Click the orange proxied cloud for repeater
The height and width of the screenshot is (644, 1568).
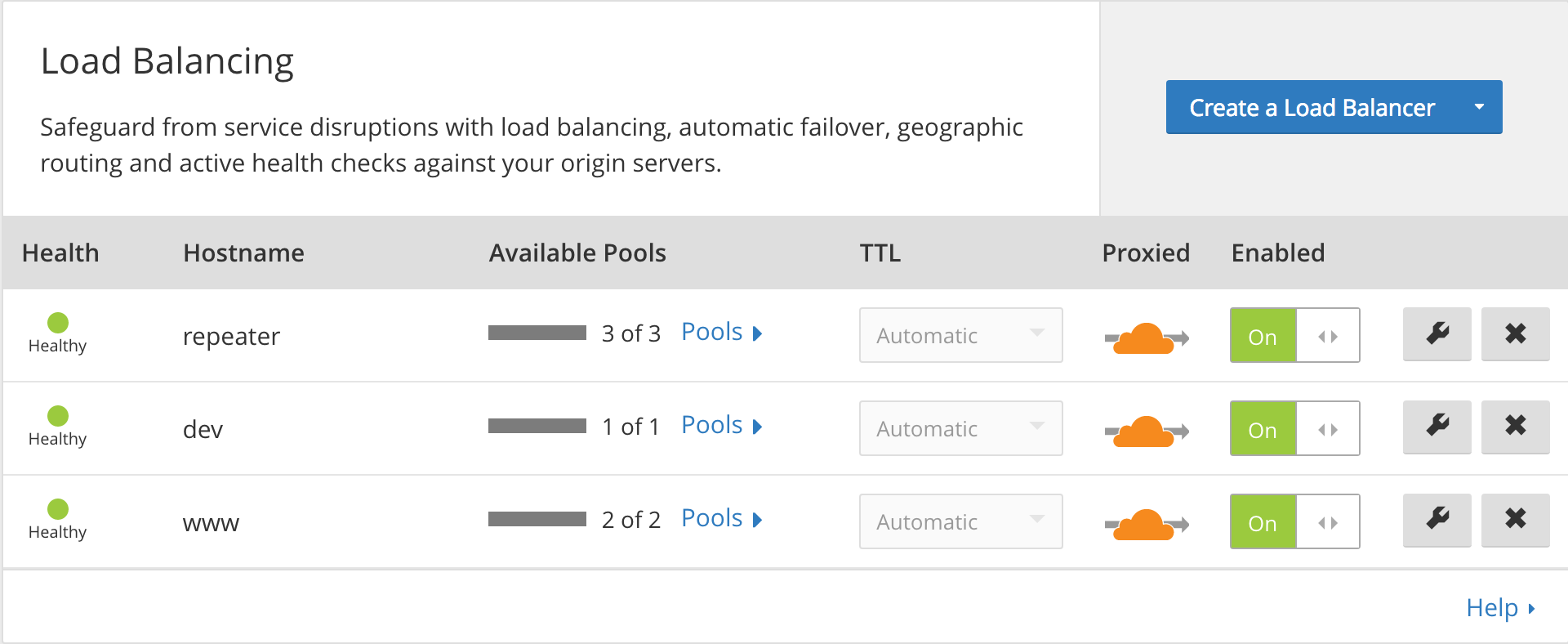(1147, 338)
